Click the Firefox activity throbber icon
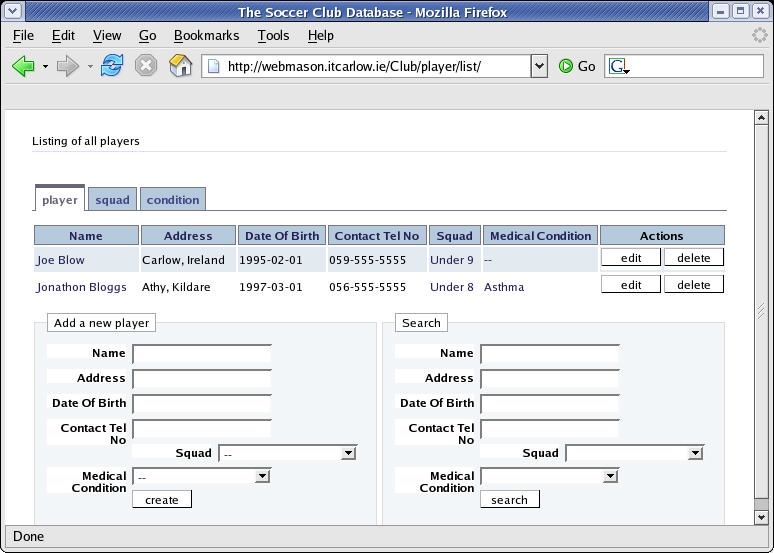Viewport: 774px width, 553px height. point(760,35)
